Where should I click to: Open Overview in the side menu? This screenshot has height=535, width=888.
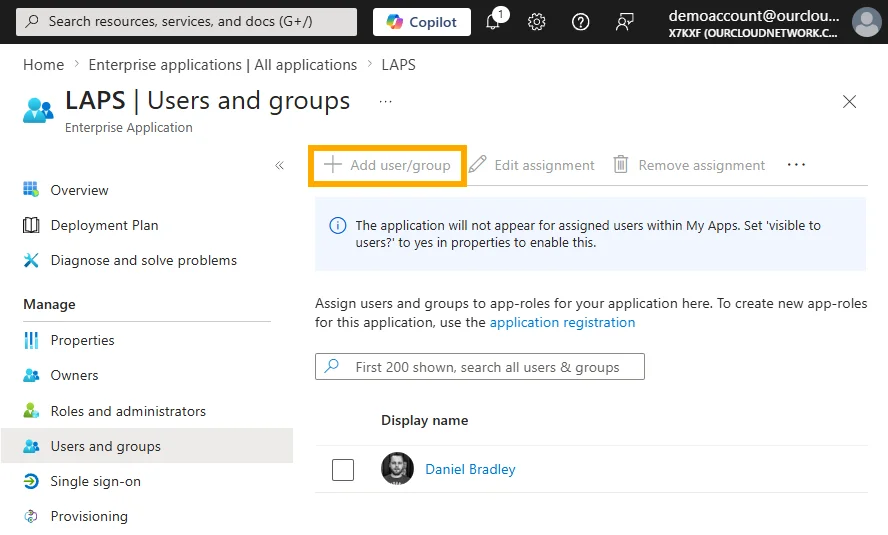coord(79,190)
